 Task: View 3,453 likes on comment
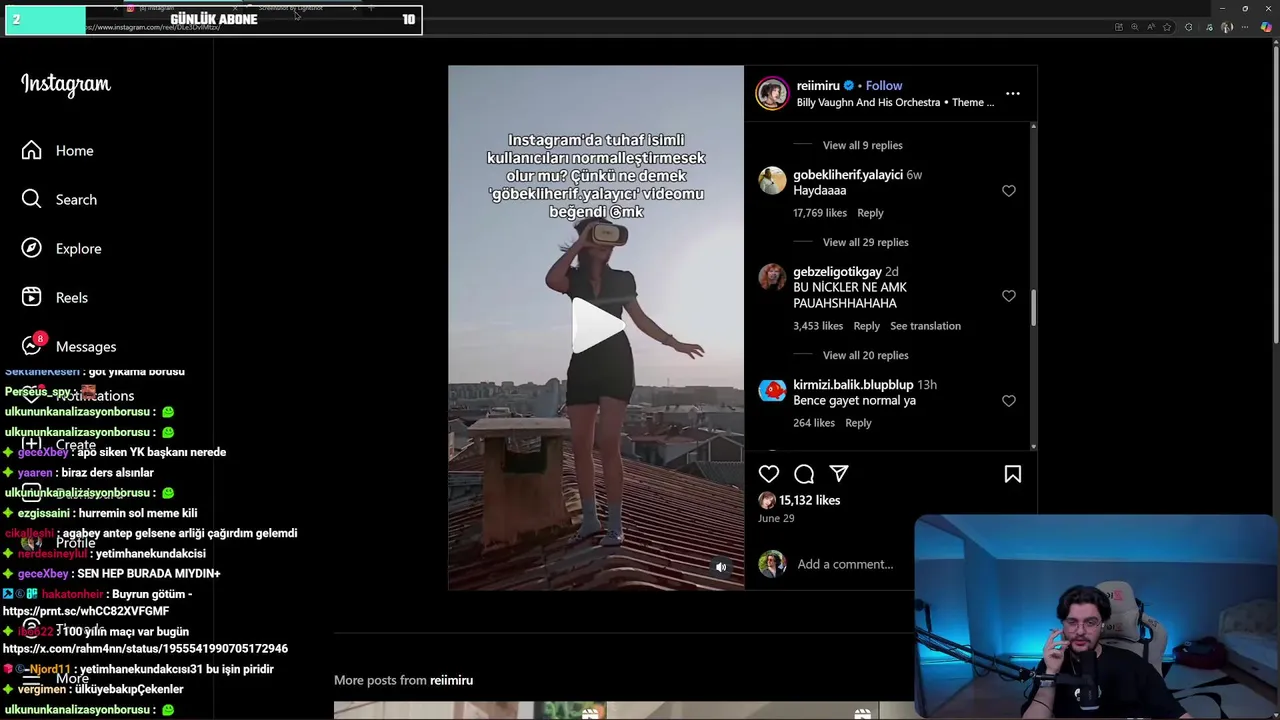point(818,326)
